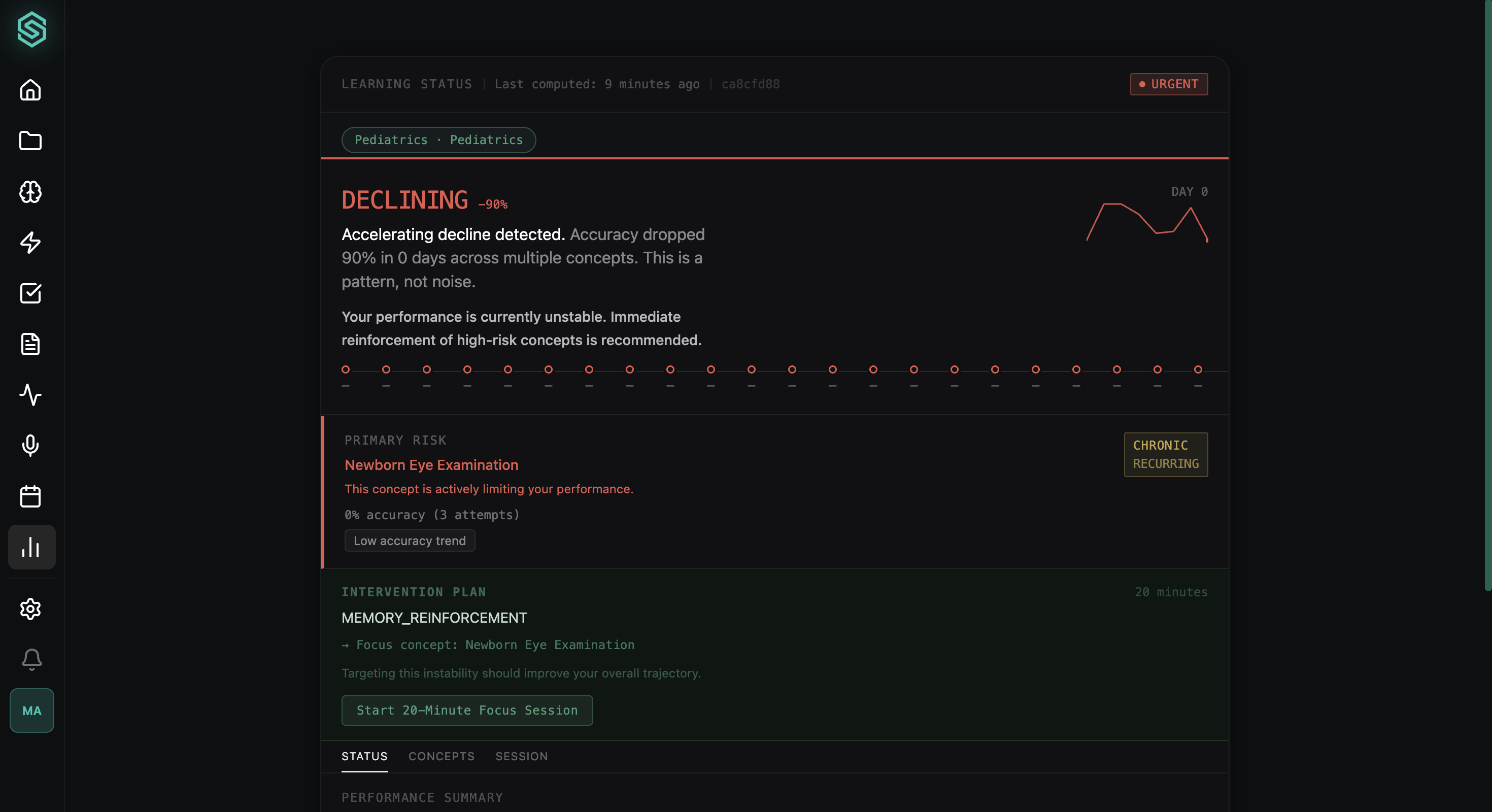Image resolution: width=1492 pixels, height=812 pixels.
Task: Start 20-Minute Focus Session
Action: [467, 710]
